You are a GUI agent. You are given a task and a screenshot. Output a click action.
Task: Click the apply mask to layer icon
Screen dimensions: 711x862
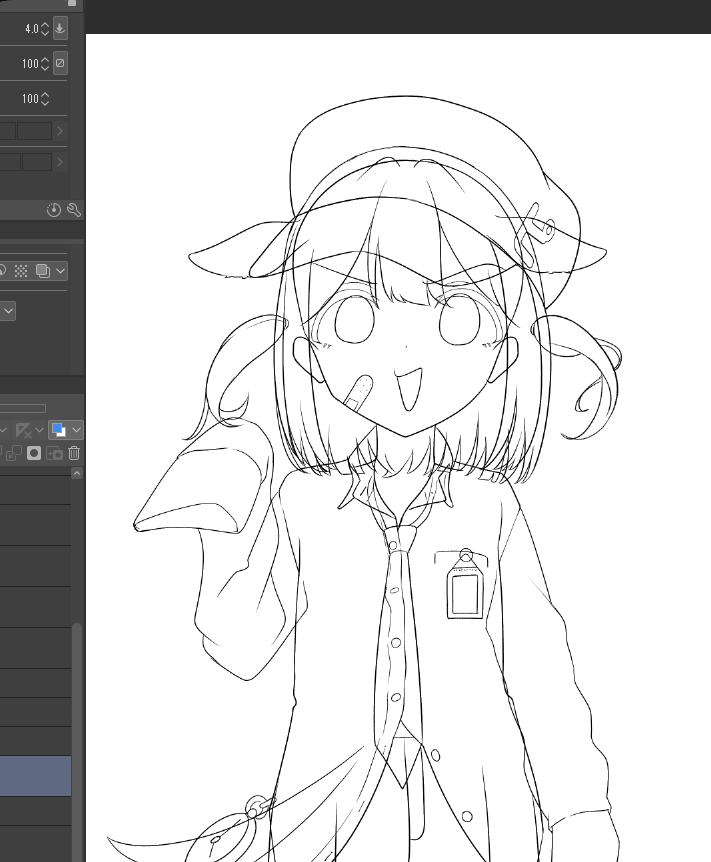(54, 453)
